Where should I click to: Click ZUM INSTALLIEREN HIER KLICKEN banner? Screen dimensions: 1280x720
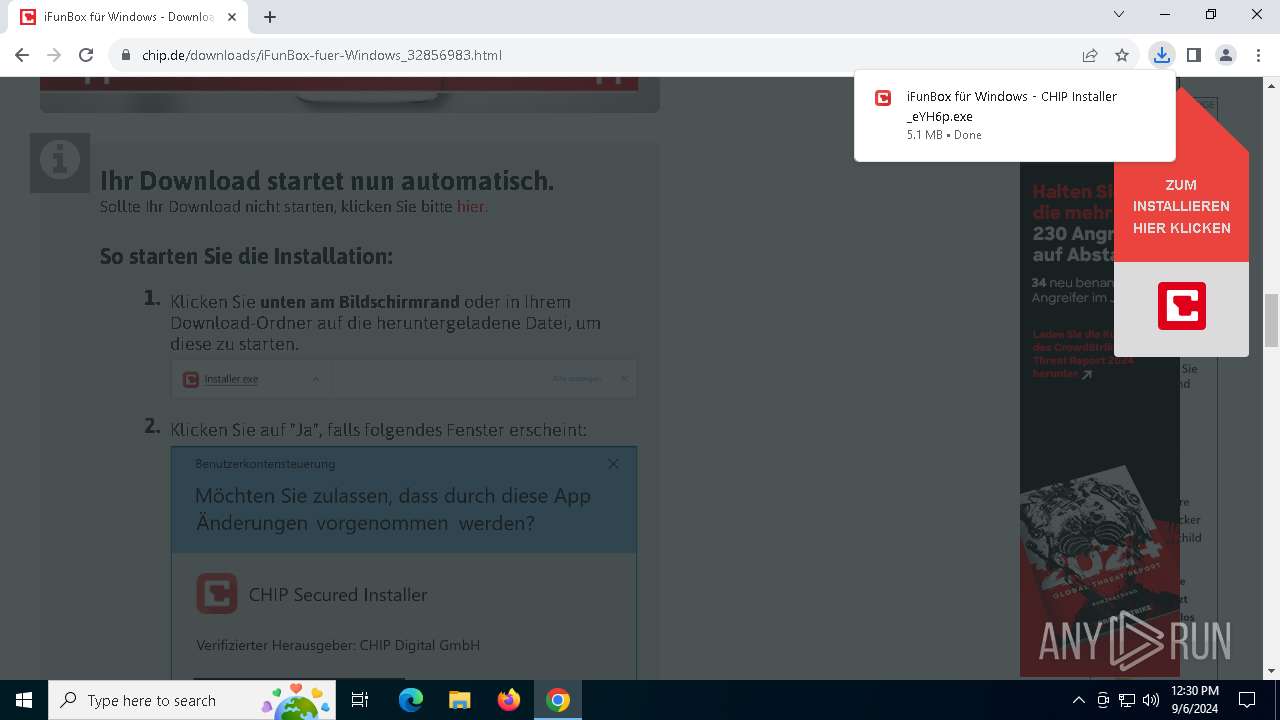point(1181,206)
